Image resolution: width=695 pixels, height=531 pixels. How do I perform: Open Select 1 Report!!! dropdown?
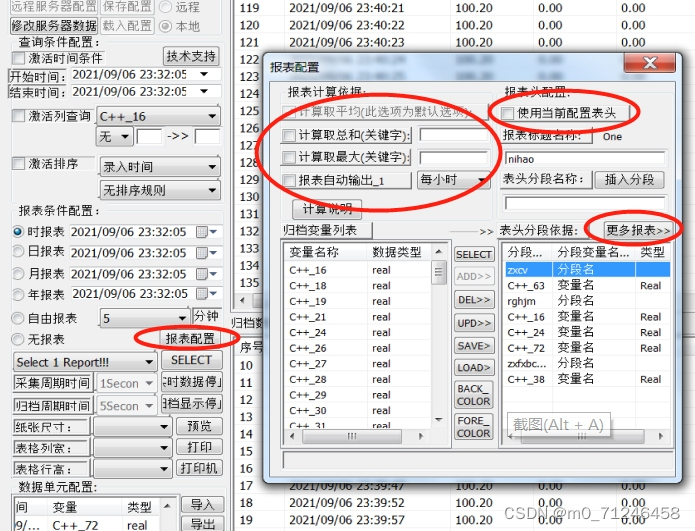click(85, 362)
